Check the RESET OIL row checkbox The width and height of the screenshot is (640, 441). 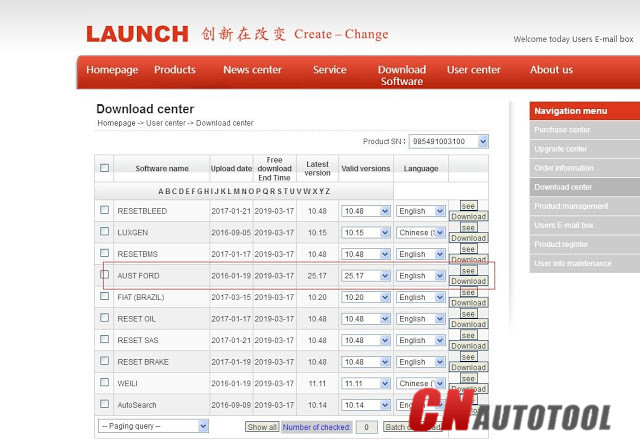click(x=104, y=318)
